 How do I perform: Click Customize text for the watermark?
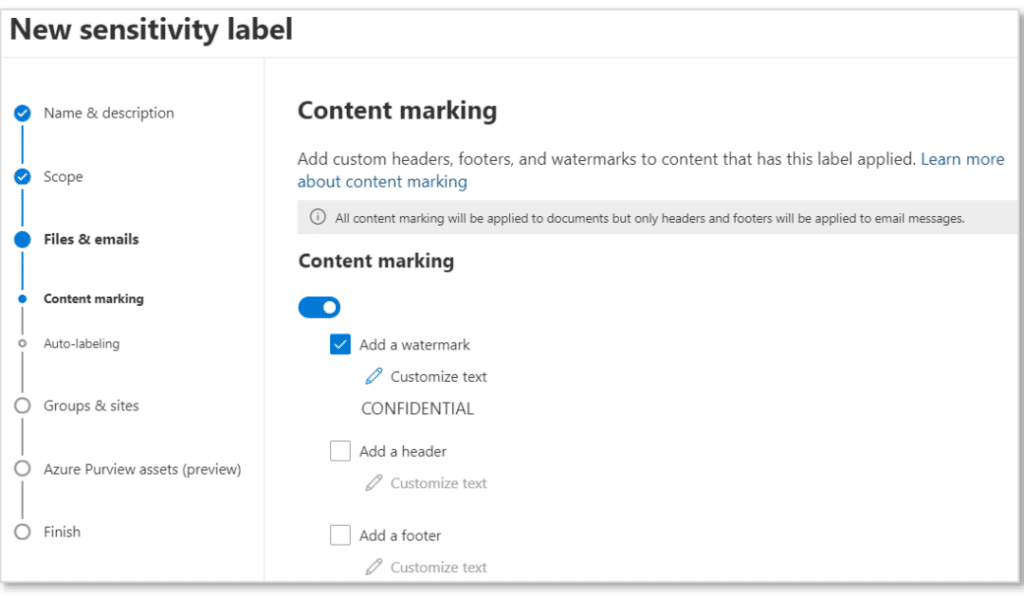click(x=438, y=377)
